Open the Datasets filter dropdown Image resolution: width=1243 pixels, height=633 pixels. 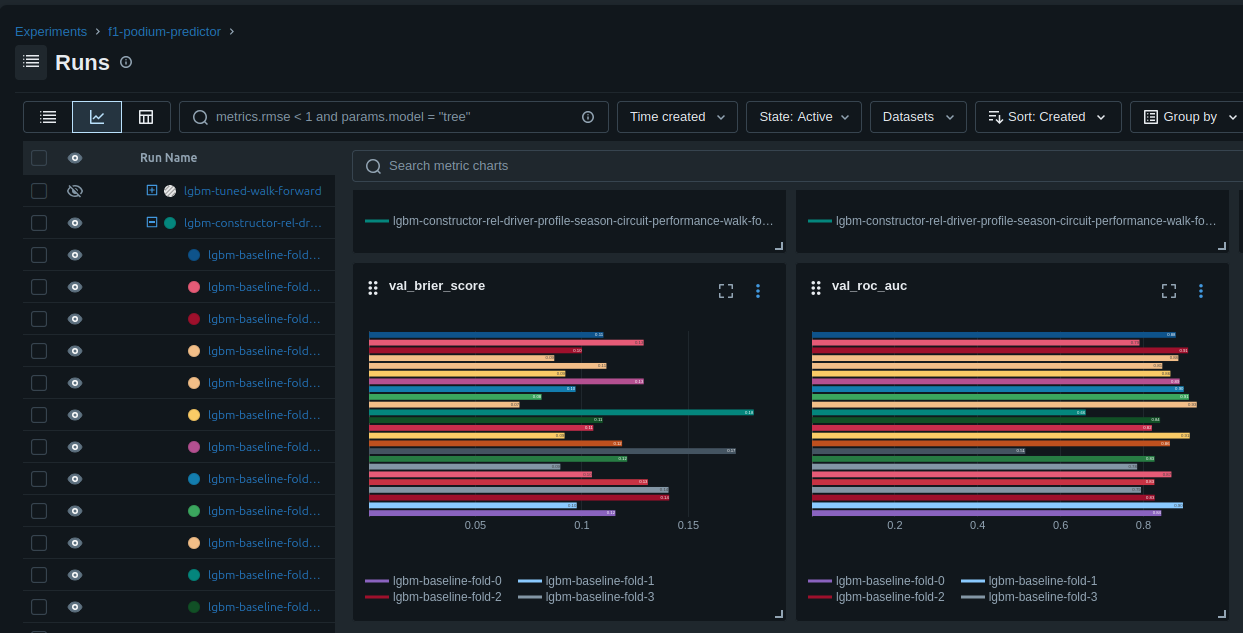(x=918, y=117)
